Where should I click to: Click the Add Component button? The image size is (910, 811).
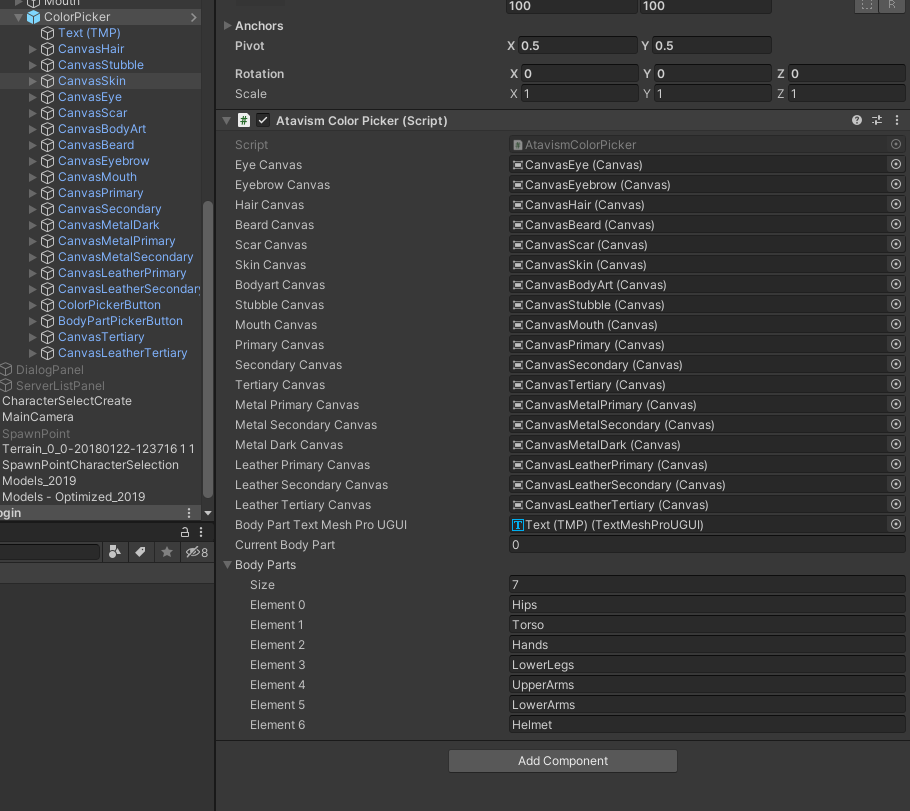click(562, 761)
